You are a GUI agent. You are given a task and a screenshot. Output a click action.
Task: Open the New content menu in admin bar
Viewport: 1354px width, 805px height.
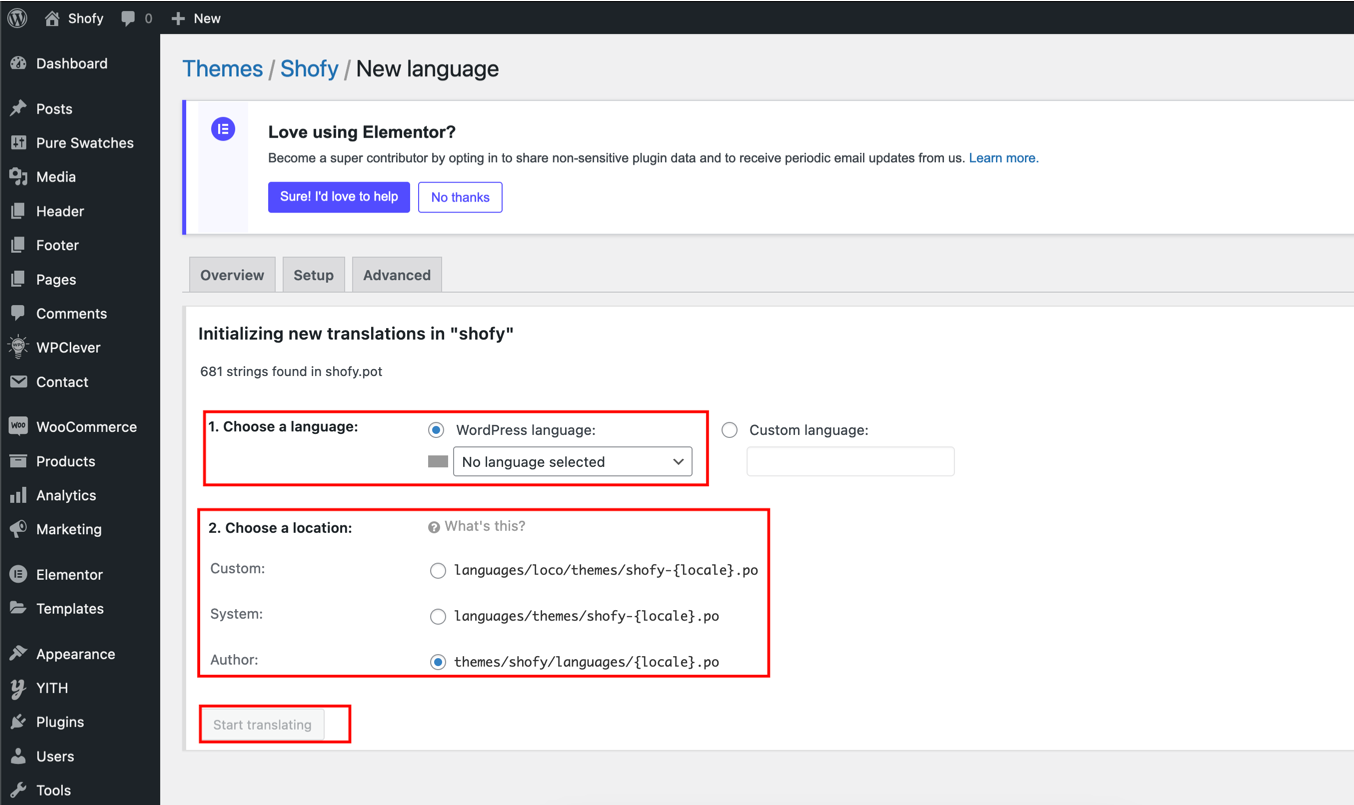(x=196, y=18)
